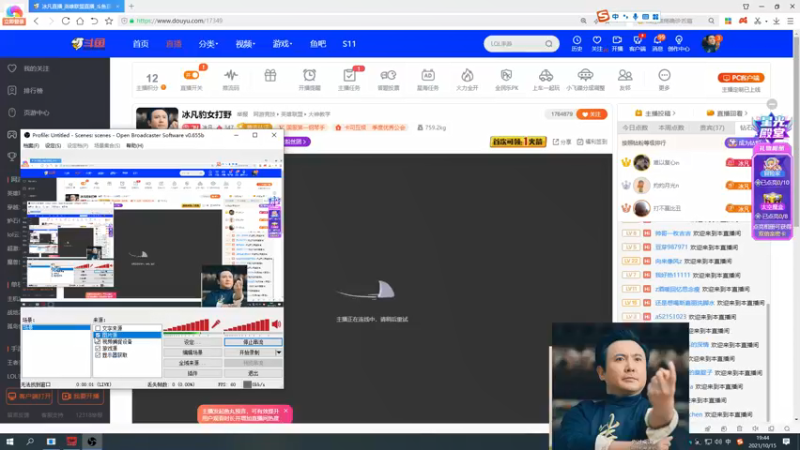The width and height of the screenshot is (800, 450).
Task: Open 我的关注 heart icon in left sidebar
Action: pos(12,68)
